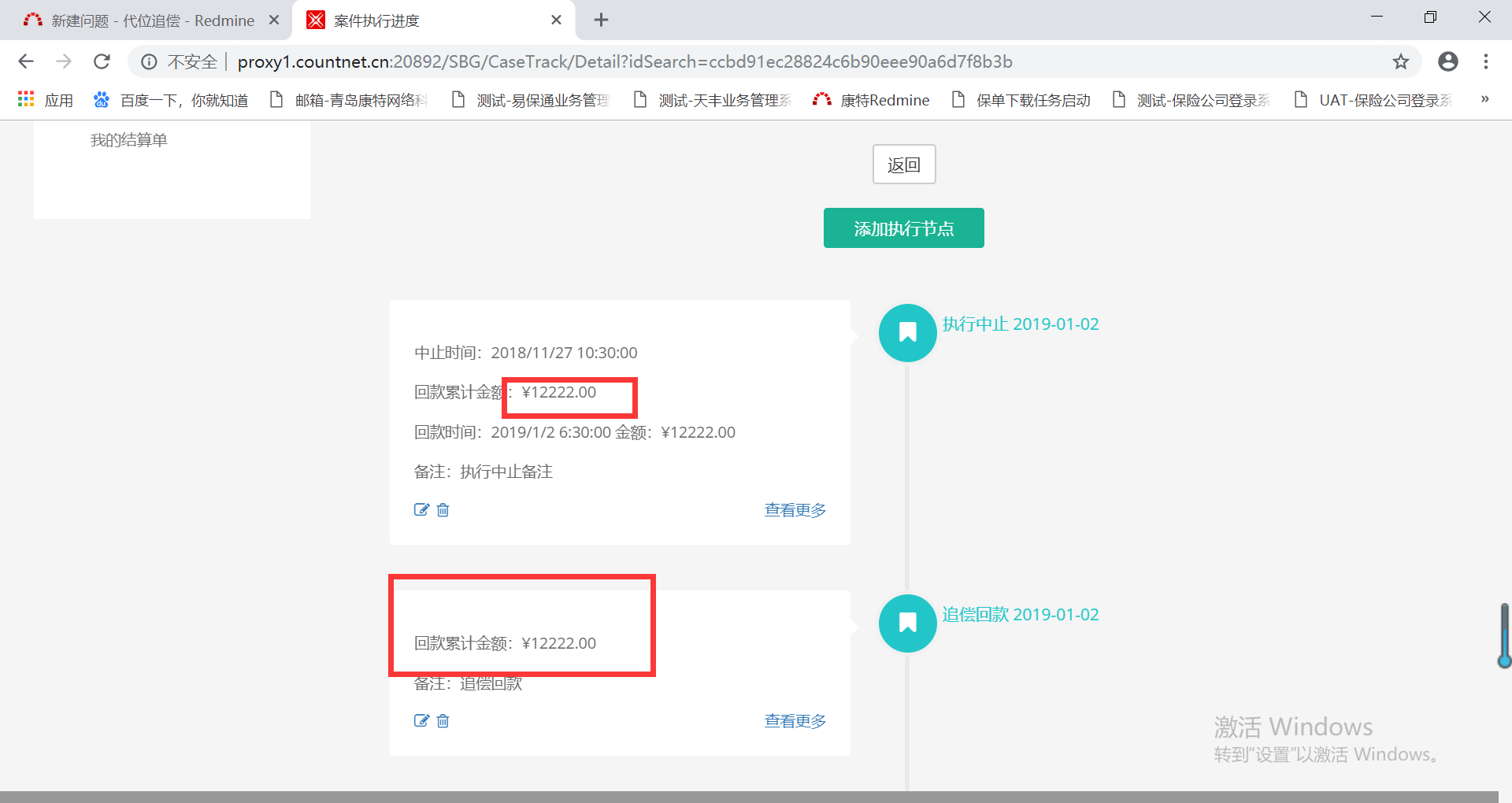Click 查看更多 in the 执行中止 card
1512x803 pixels.
click(795, 509)
